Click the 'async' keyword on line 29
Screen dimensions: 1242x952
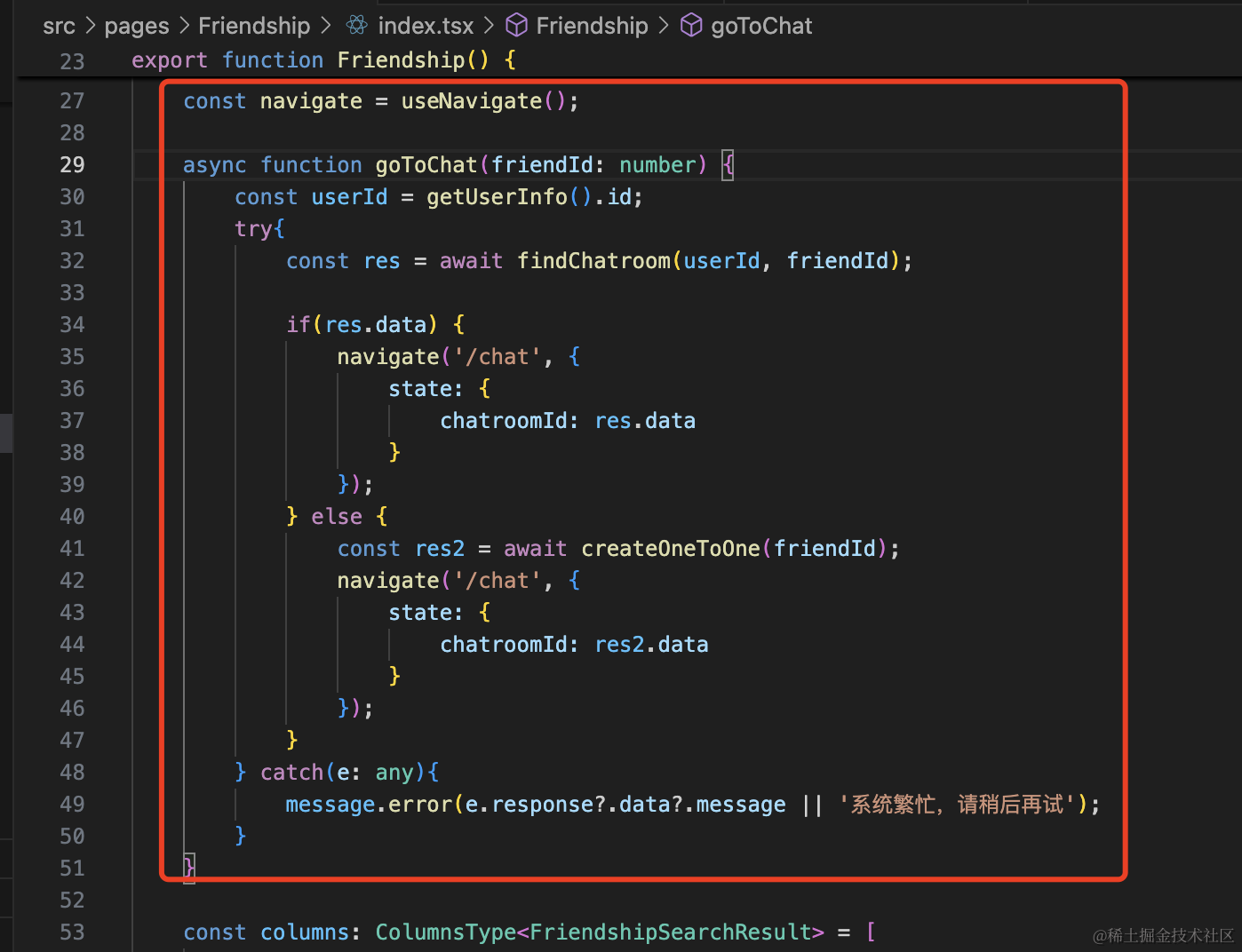[215, 165]
